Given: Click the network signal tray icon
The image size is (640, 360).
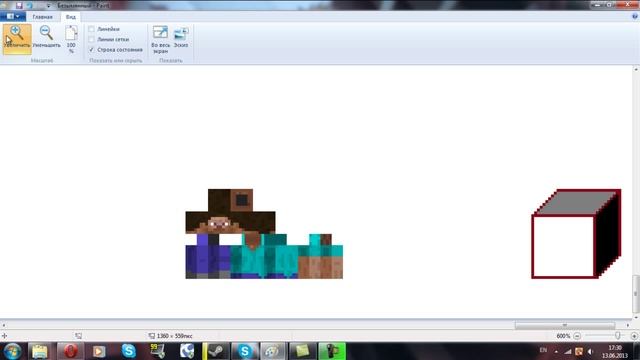Looking at the screenshot, I should click(x=568, y=351).
